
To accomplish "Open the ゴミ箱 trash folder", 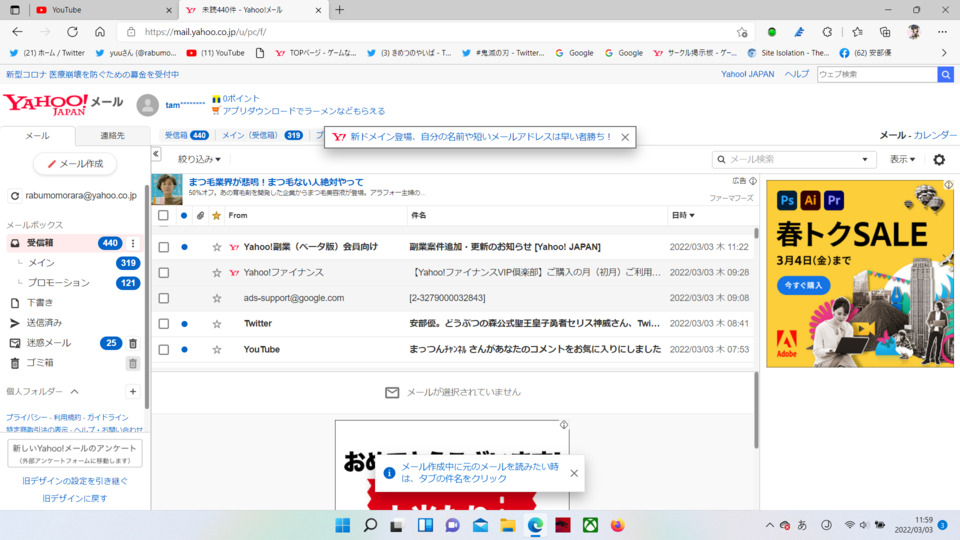I will [40, 362].
